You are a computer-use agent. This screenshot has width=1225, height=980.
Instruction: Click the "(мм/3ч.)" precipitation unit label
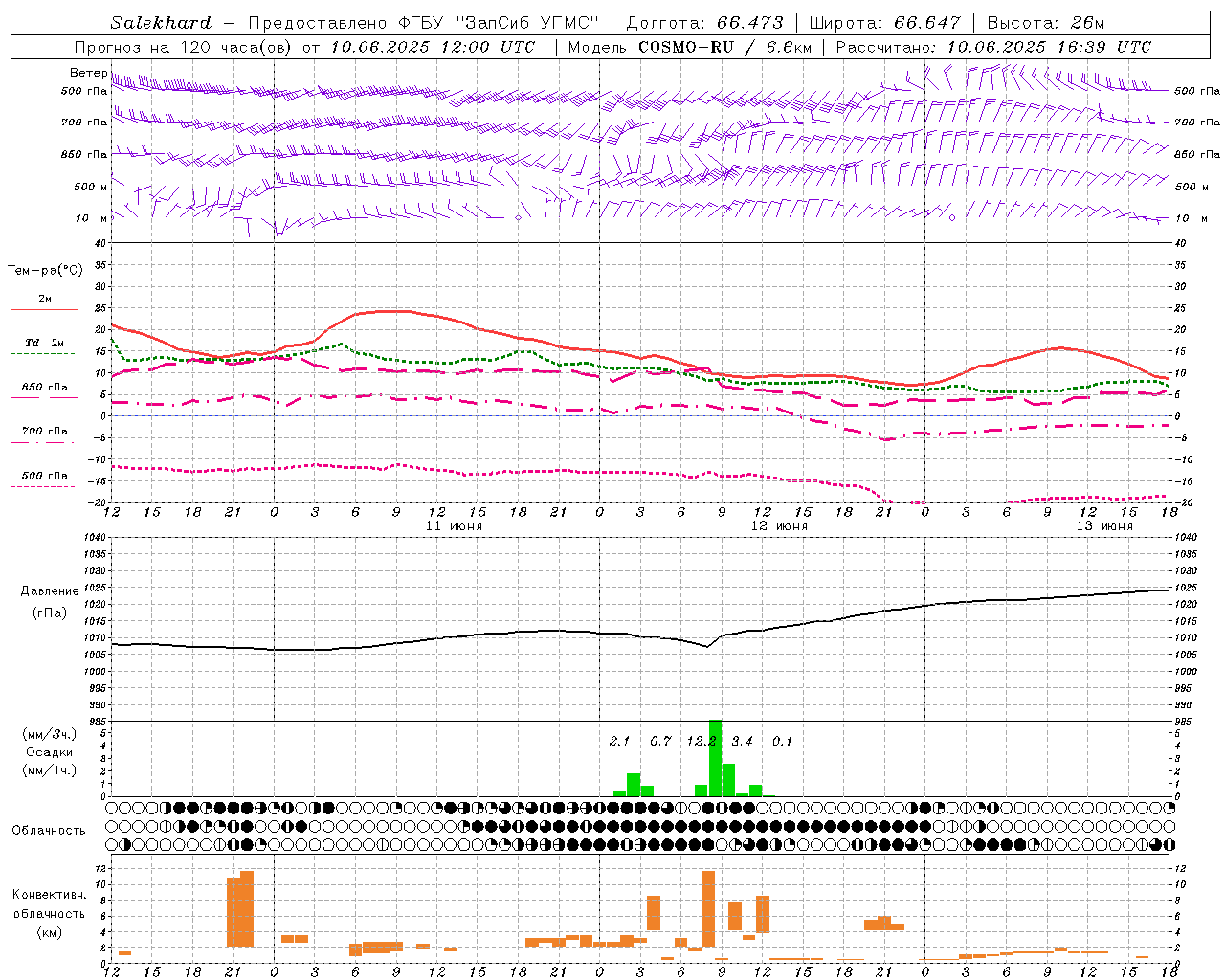click(x=49, y=734)
